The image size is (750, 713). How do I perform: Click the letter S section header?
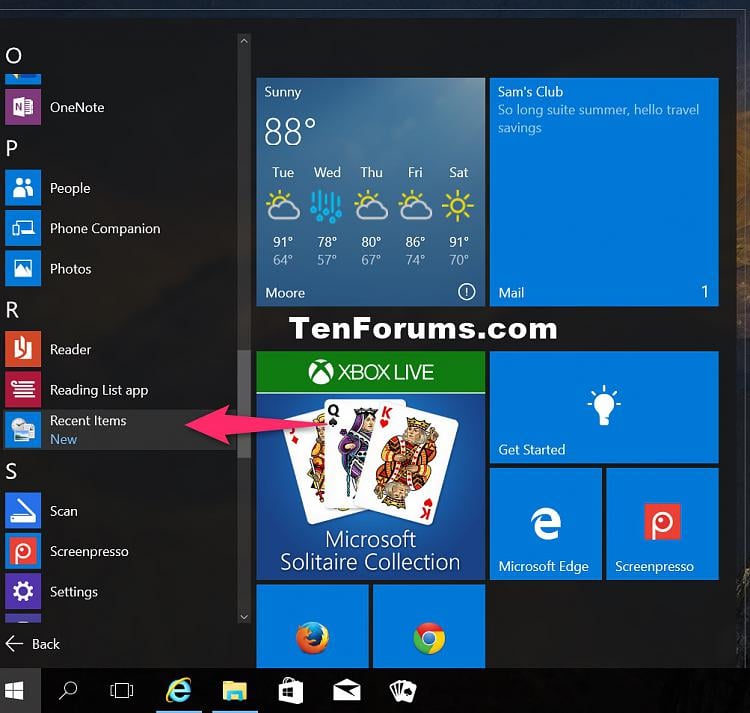coord(11,472)
